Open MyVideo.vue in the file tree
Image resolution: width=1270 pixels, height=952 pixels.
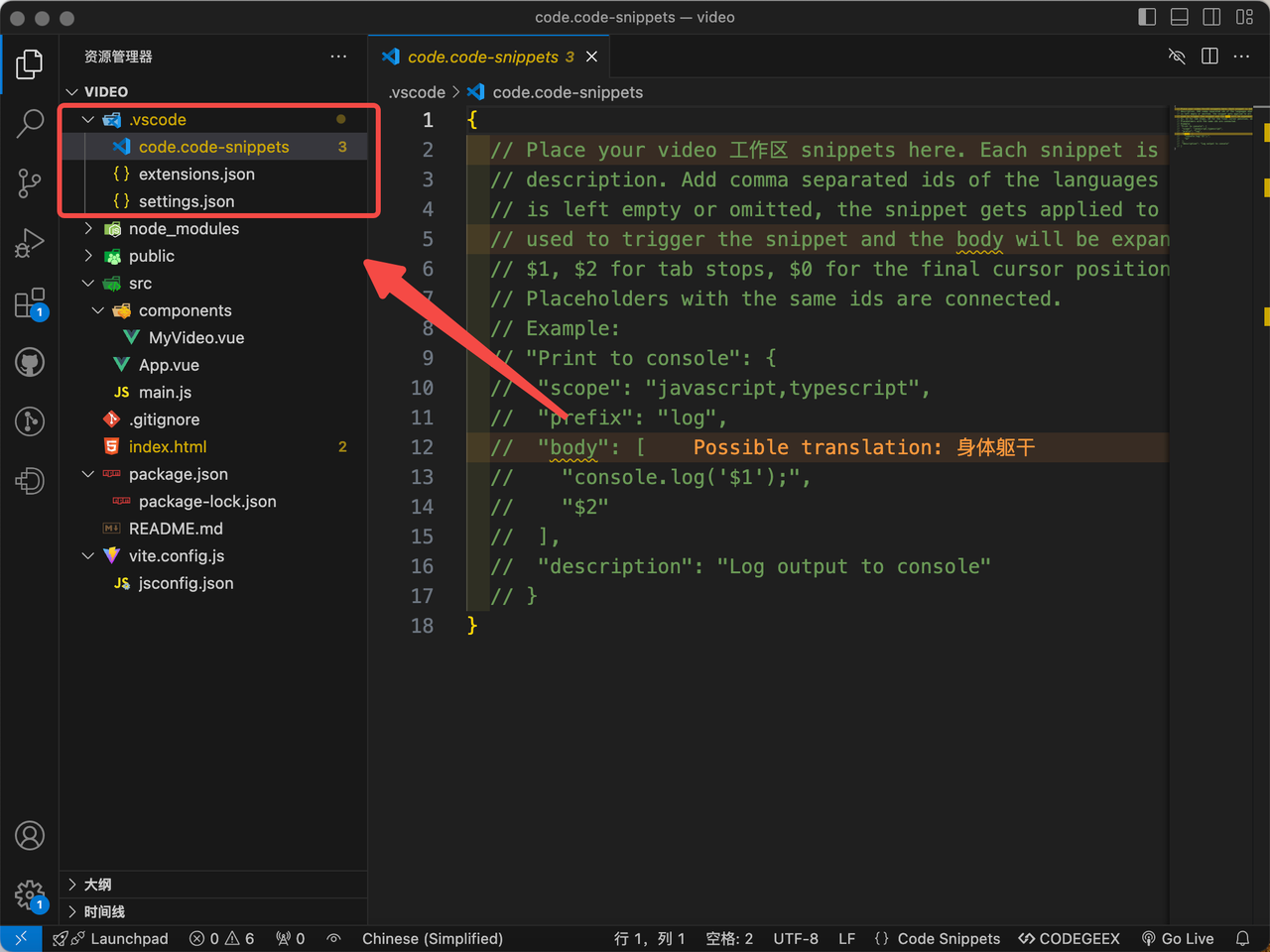tap(195, 338)
